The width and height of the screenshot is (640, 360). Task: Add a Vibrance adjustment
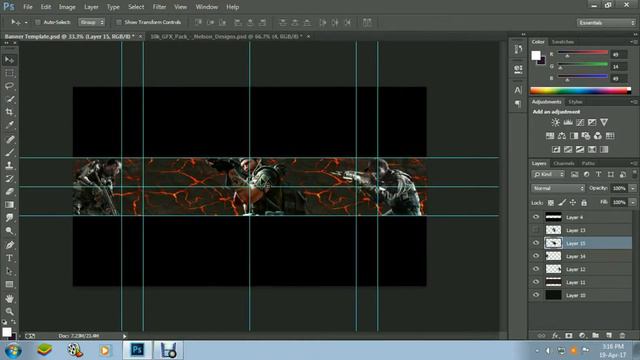604,122
